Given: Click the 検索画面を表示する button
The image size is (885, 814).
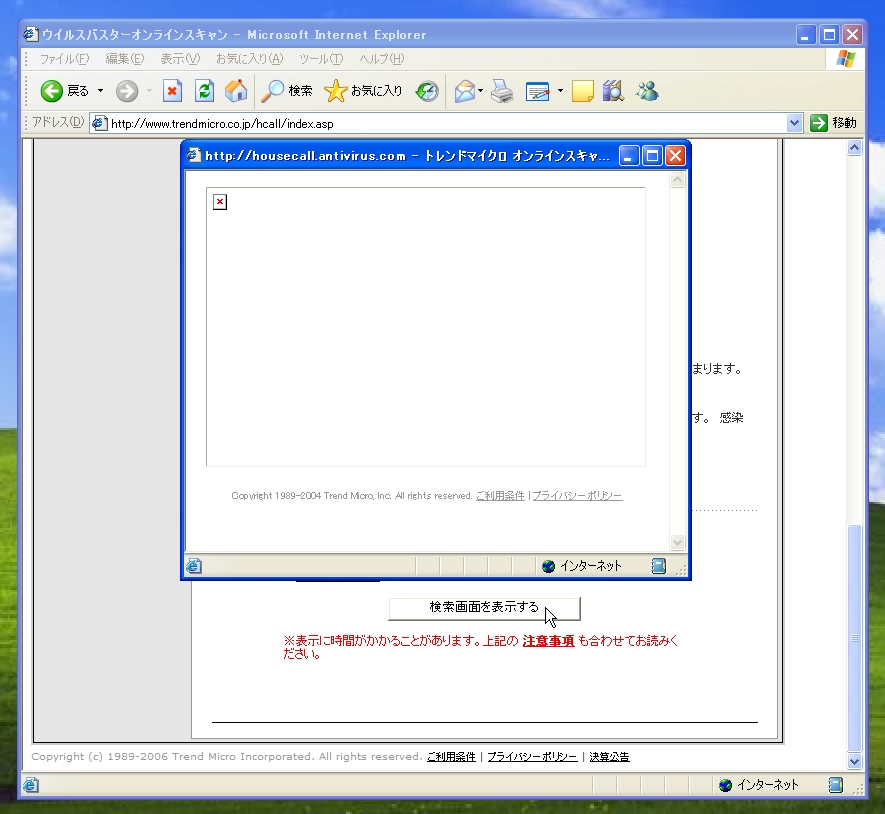Looking at the screenshot, I should 484,609.
